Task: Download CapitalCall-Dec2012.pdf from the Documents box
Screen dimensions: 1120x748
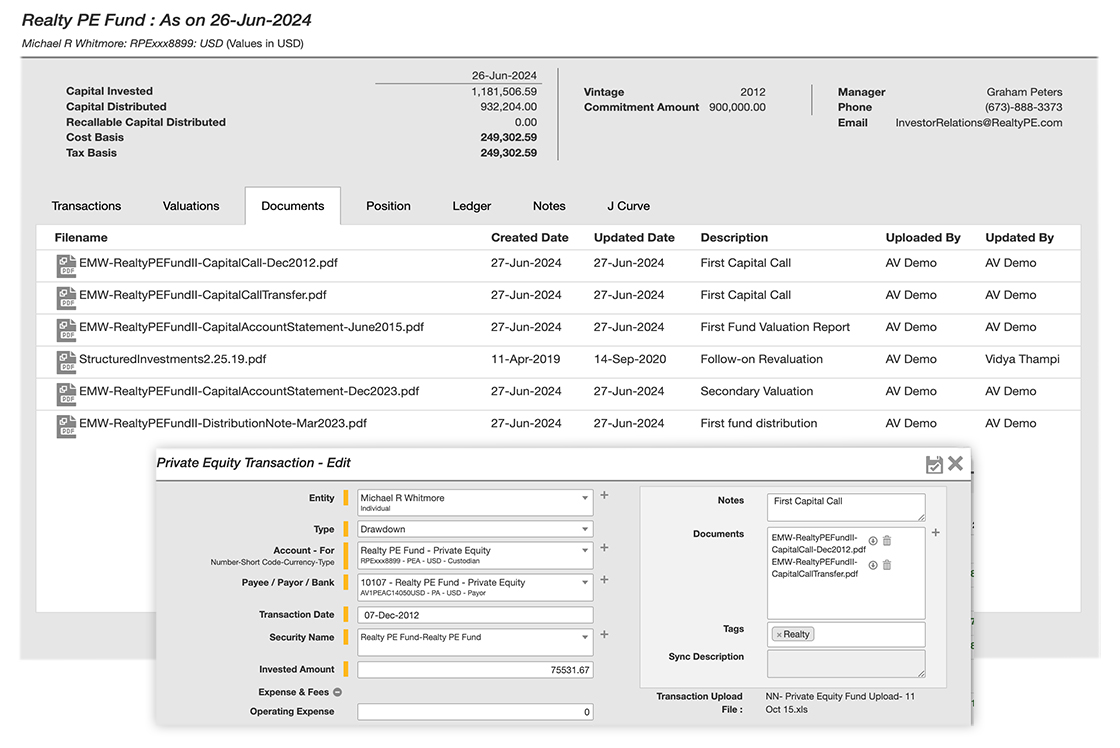Action: [x=873, y=541]
